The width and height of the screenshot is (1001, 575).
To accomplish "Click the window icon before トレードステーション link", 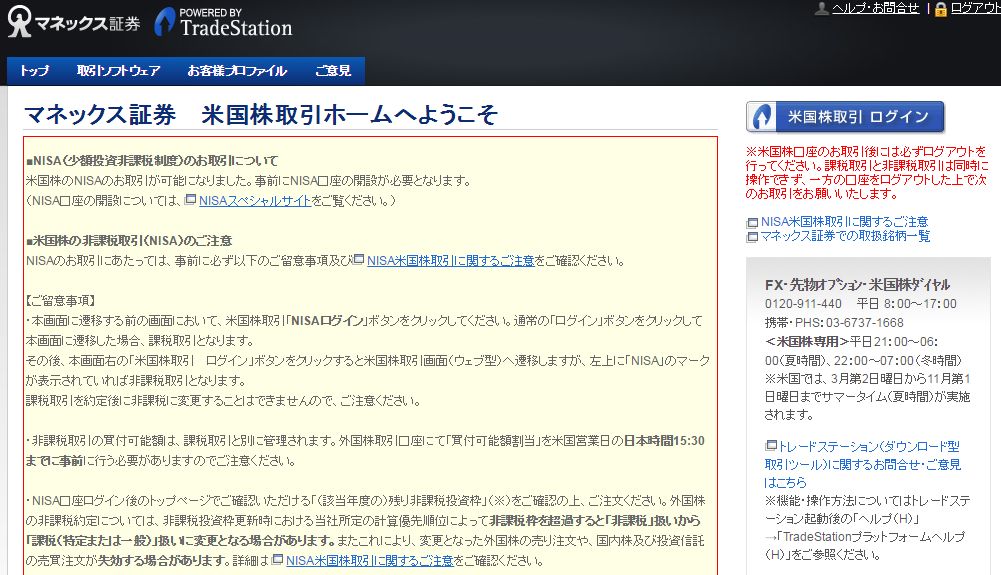I will pyautogui.click(x=771, y=445).
